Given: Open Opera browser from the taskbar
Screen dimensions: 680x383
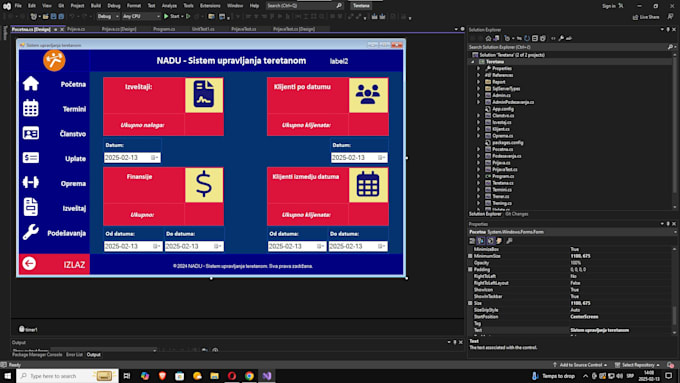Looking at the screenshot, I should pos(232,376).
